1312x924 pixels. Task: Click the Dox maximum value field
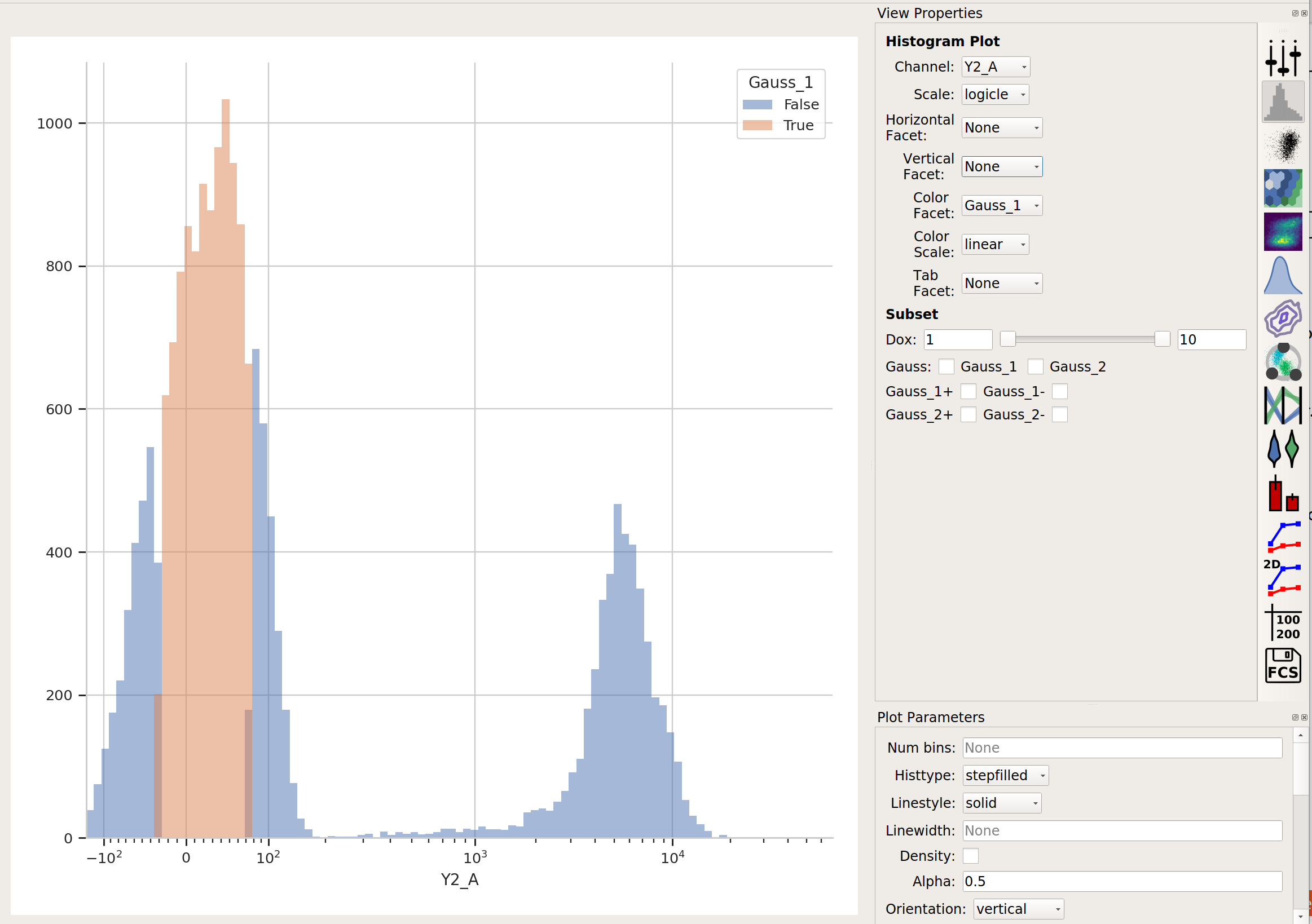click(x=1212, y=340)
